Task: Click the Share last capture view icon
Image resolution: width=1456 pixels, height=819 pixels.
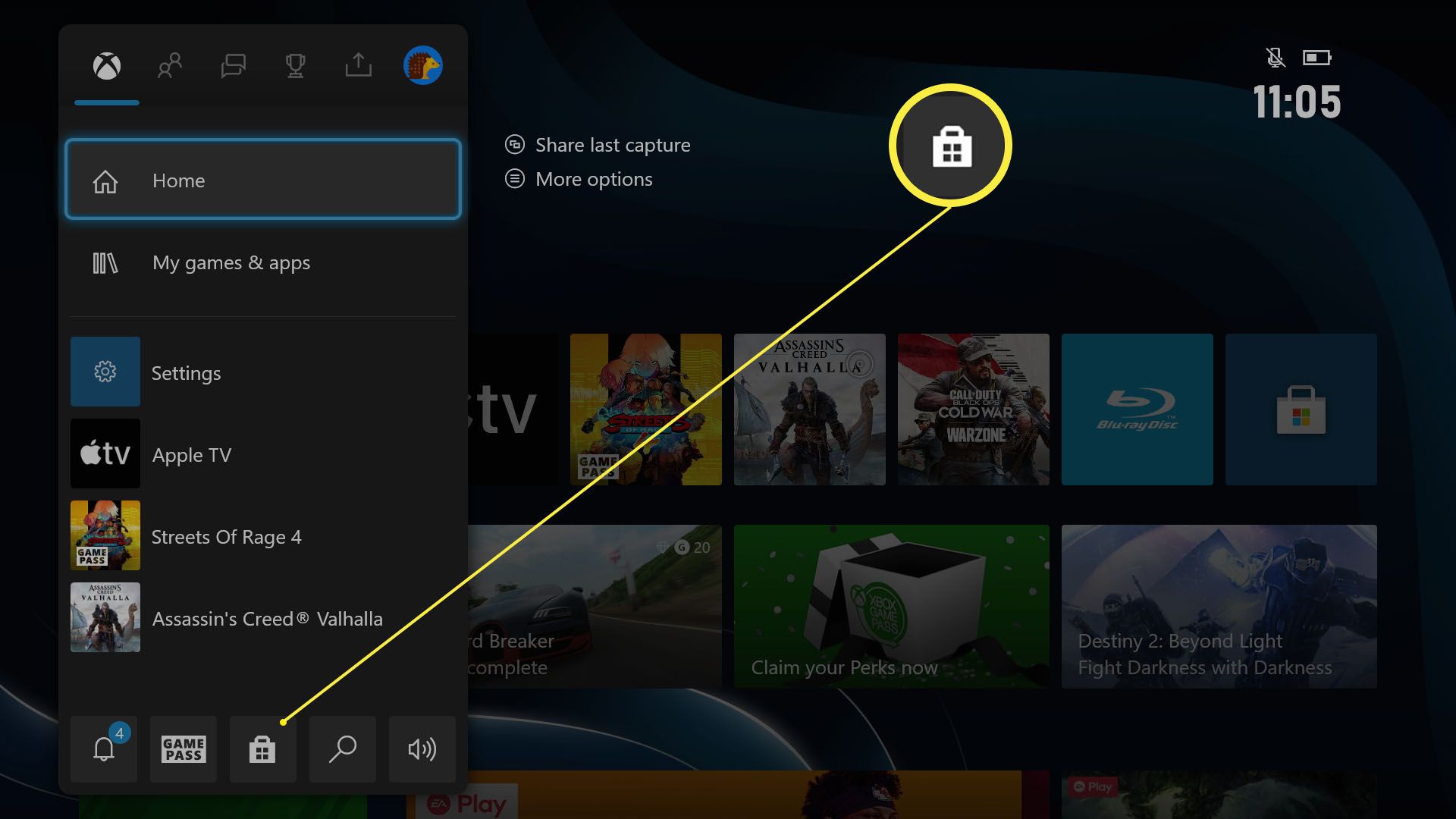Action: click(515, 144)
